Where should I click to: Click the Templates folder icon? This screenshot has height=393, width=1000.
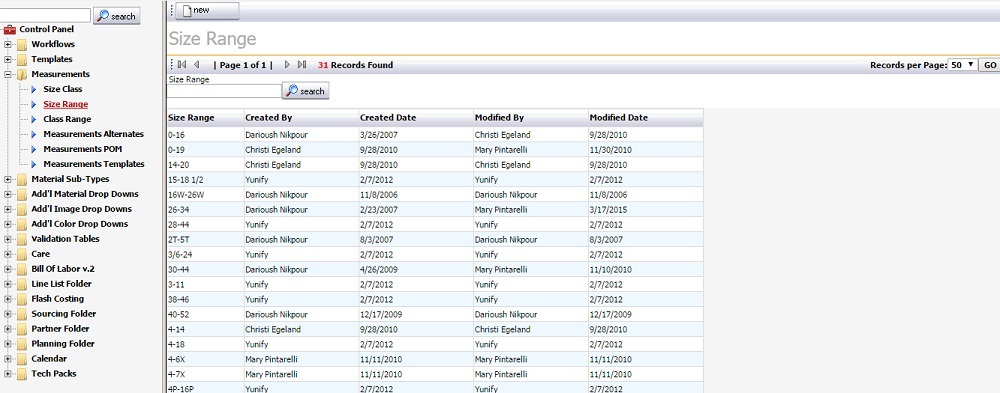coord(22,59)
